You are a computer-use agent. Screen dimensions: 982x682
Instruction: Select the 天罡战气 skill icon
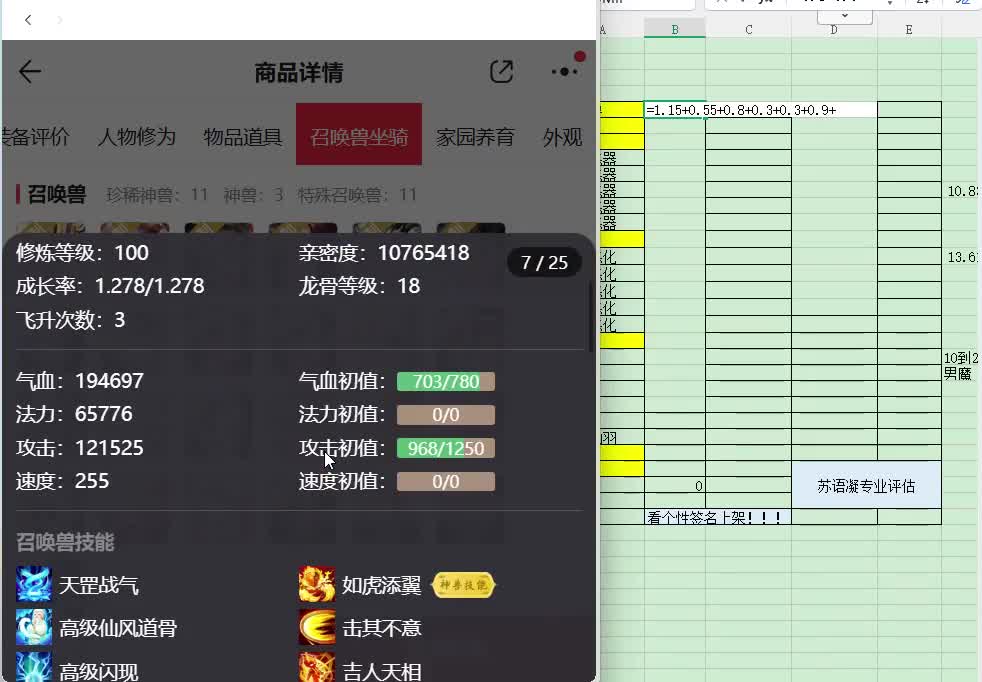(x=33, y=584)
